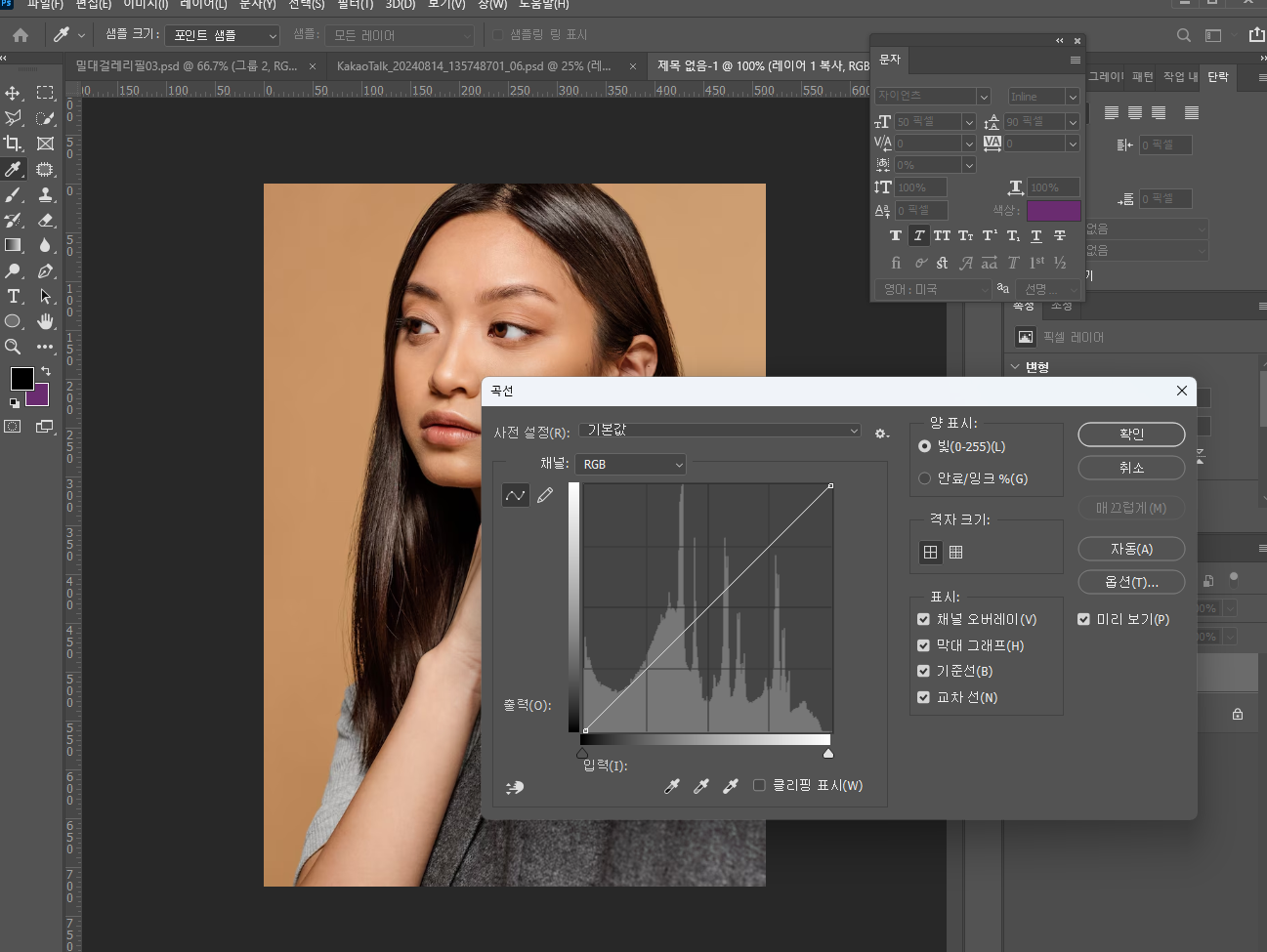The width and height of the screenshot is (1267, 952).
Task: Toggle Quick Mask mode icon
Action: click(13, 427)
